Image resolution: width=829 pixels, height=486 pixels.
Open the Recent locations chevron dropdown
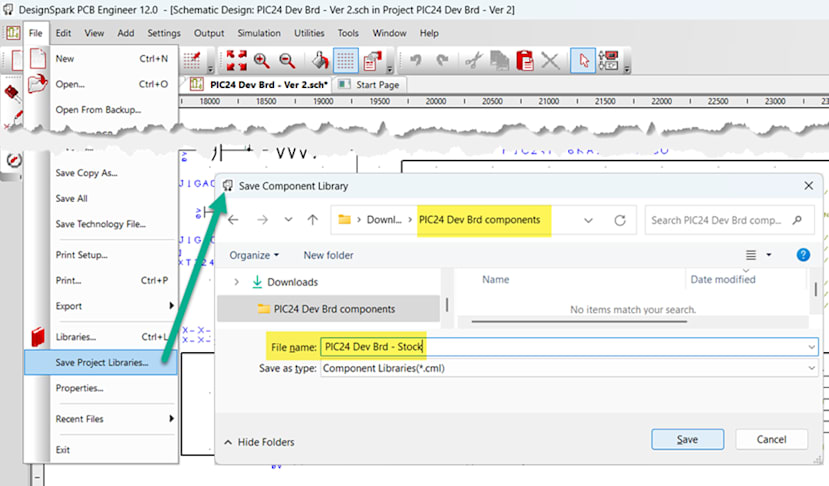288,219
